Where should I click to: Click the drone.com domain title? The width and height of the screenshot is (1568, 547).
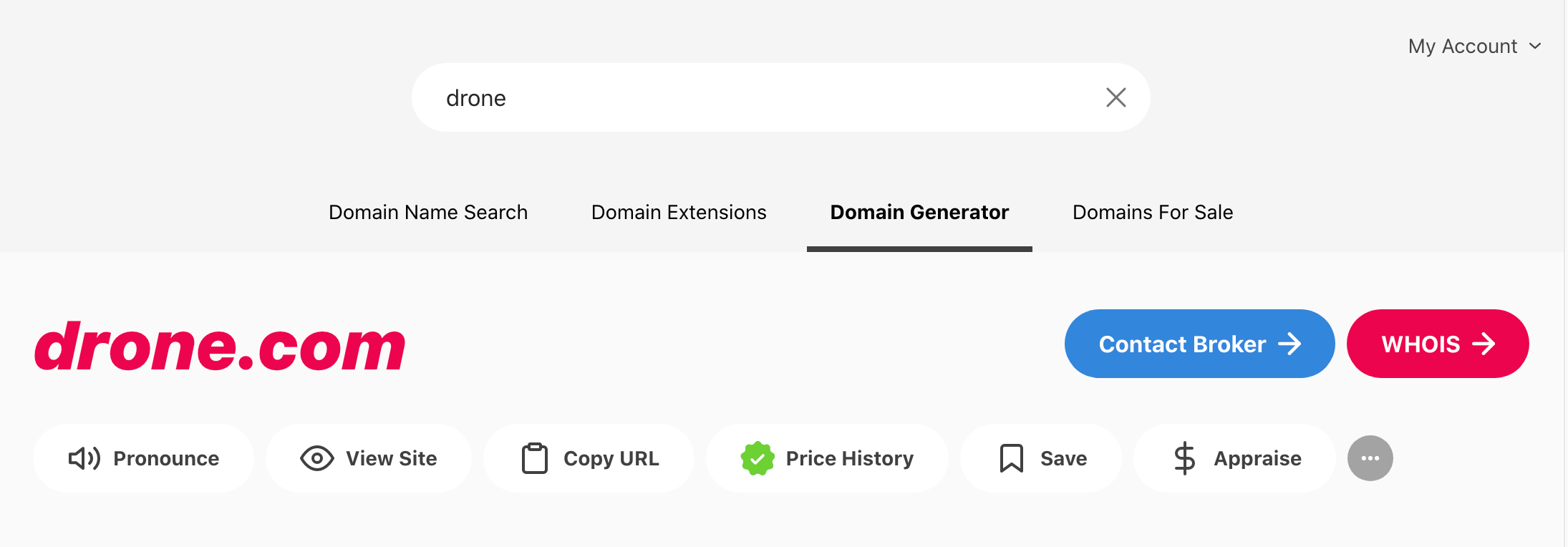click(220, 347)
